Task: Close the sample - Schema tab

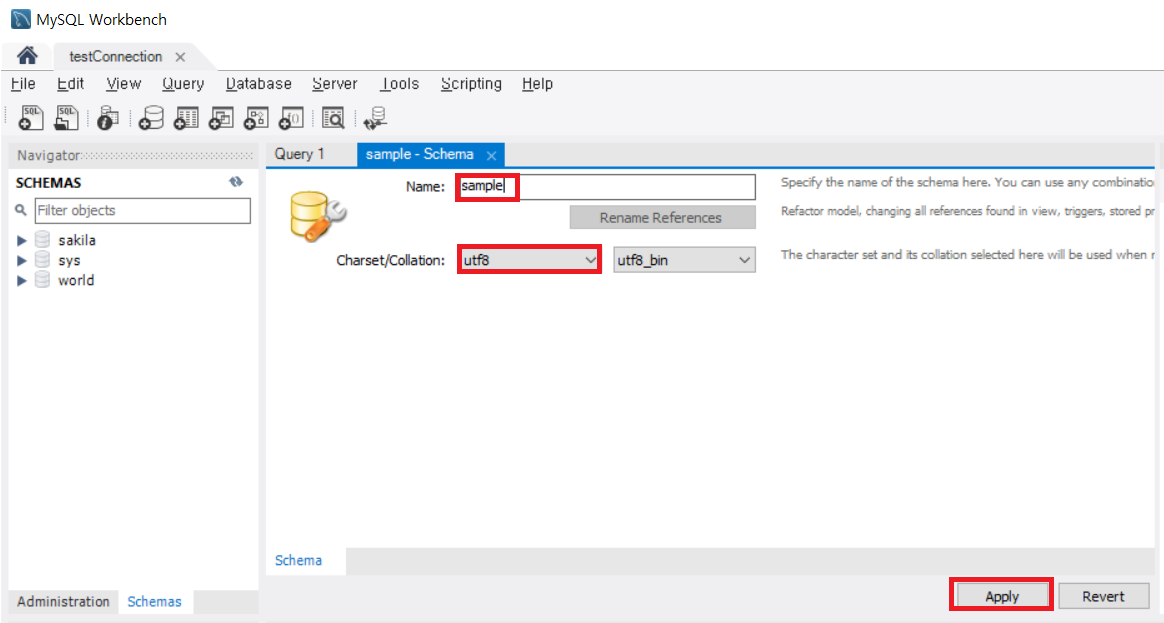Action: tap(491, 155)
